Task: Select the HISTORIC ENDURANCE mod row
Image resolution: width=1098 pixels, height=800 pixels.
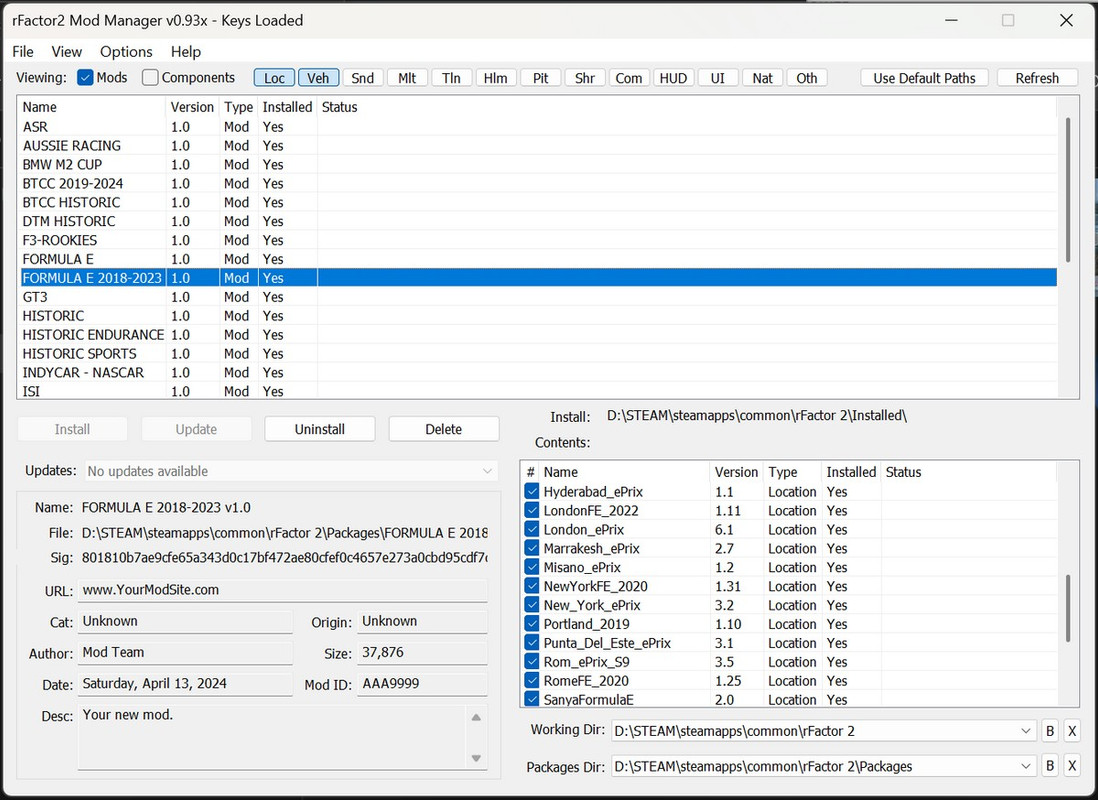Action: pyautogui.click(x=538, y=335)
